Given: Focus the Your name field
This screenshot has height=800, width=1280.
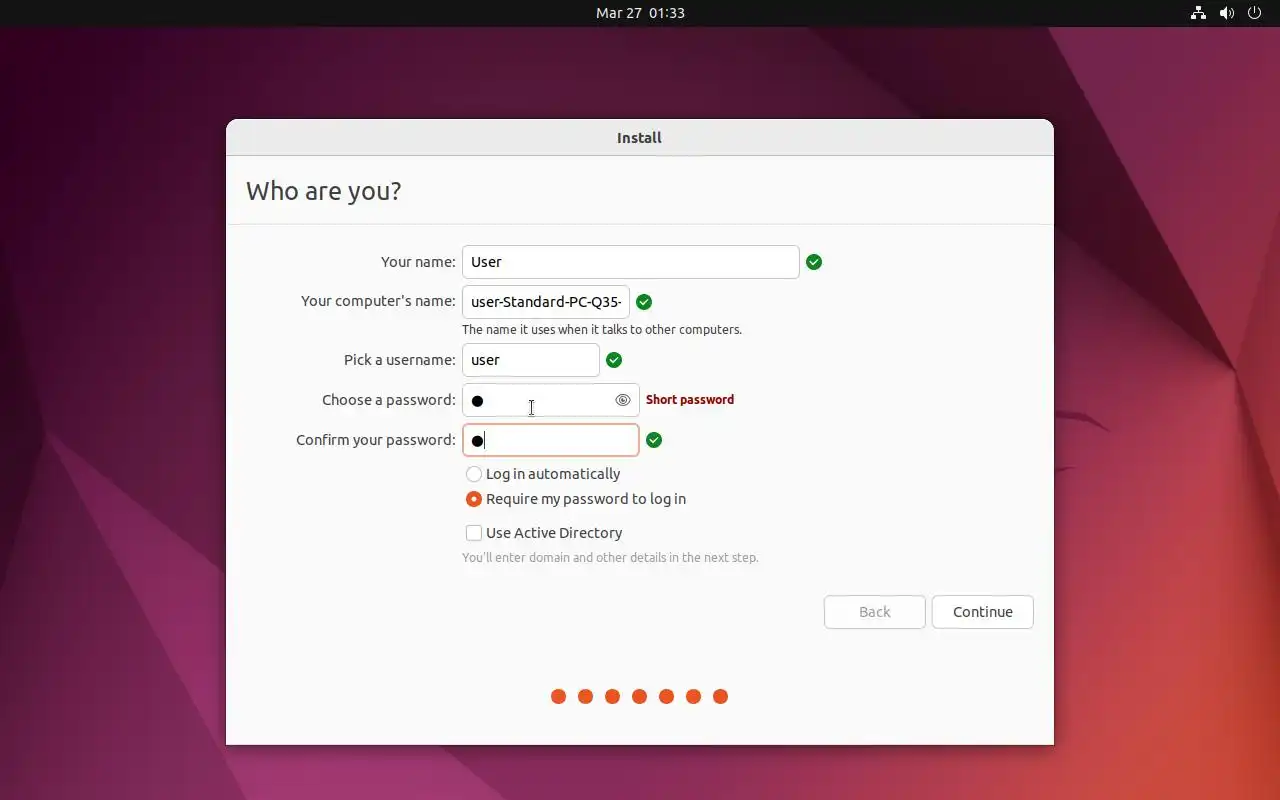Looking at the screenshot, I should point(631,262).
